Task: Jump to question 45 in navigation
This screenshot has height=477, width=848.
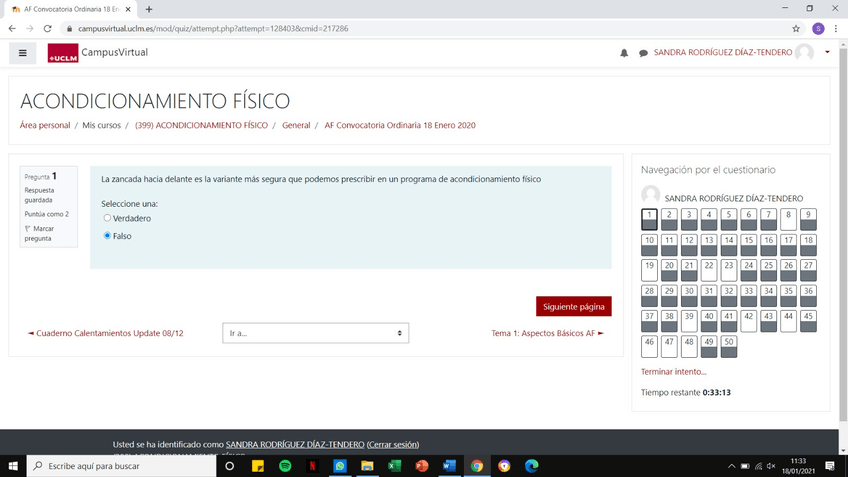Action: pyautogui.click(x=809, y=321)
